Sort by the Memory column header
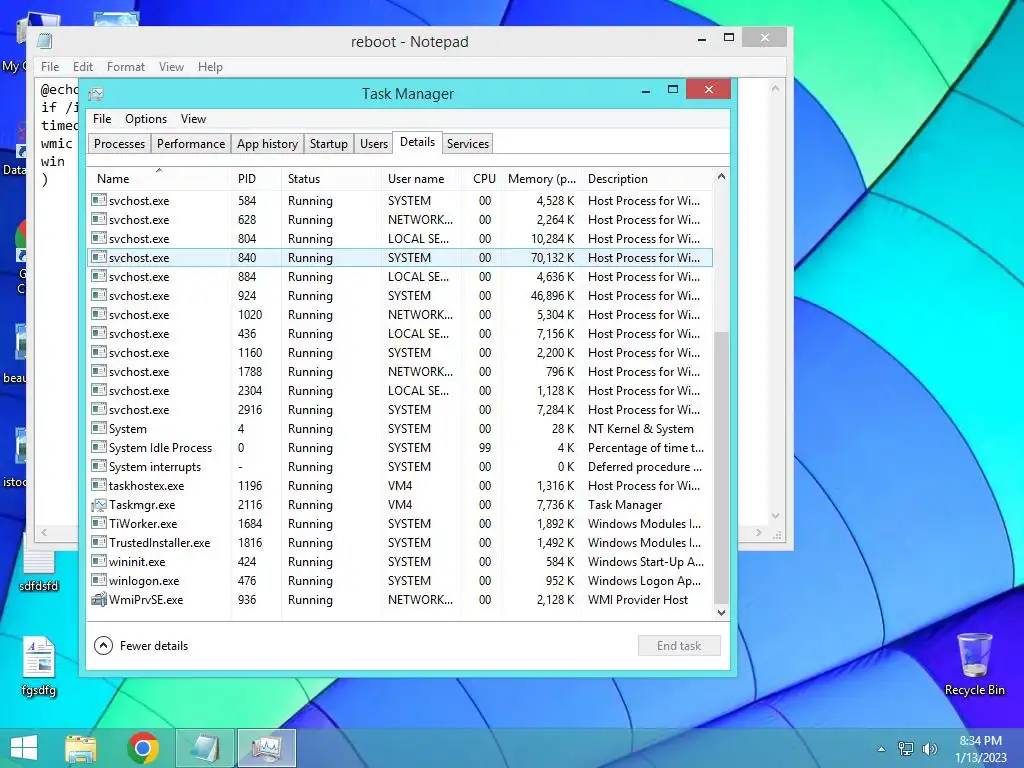This screenshot has width=1024, height=768. (542, 179)
